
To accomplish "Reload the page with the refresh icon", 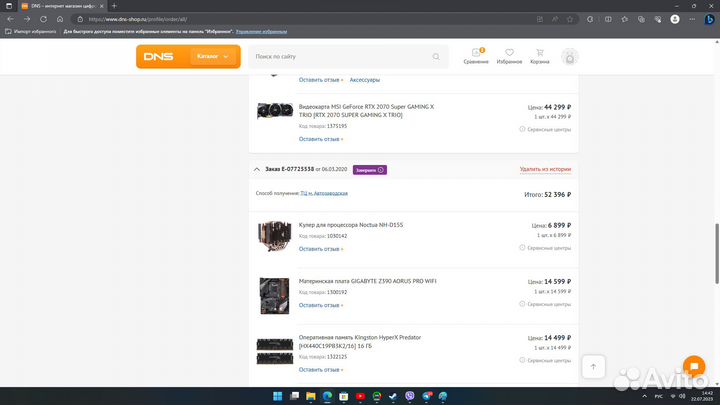I will click(x=43, y=19).
